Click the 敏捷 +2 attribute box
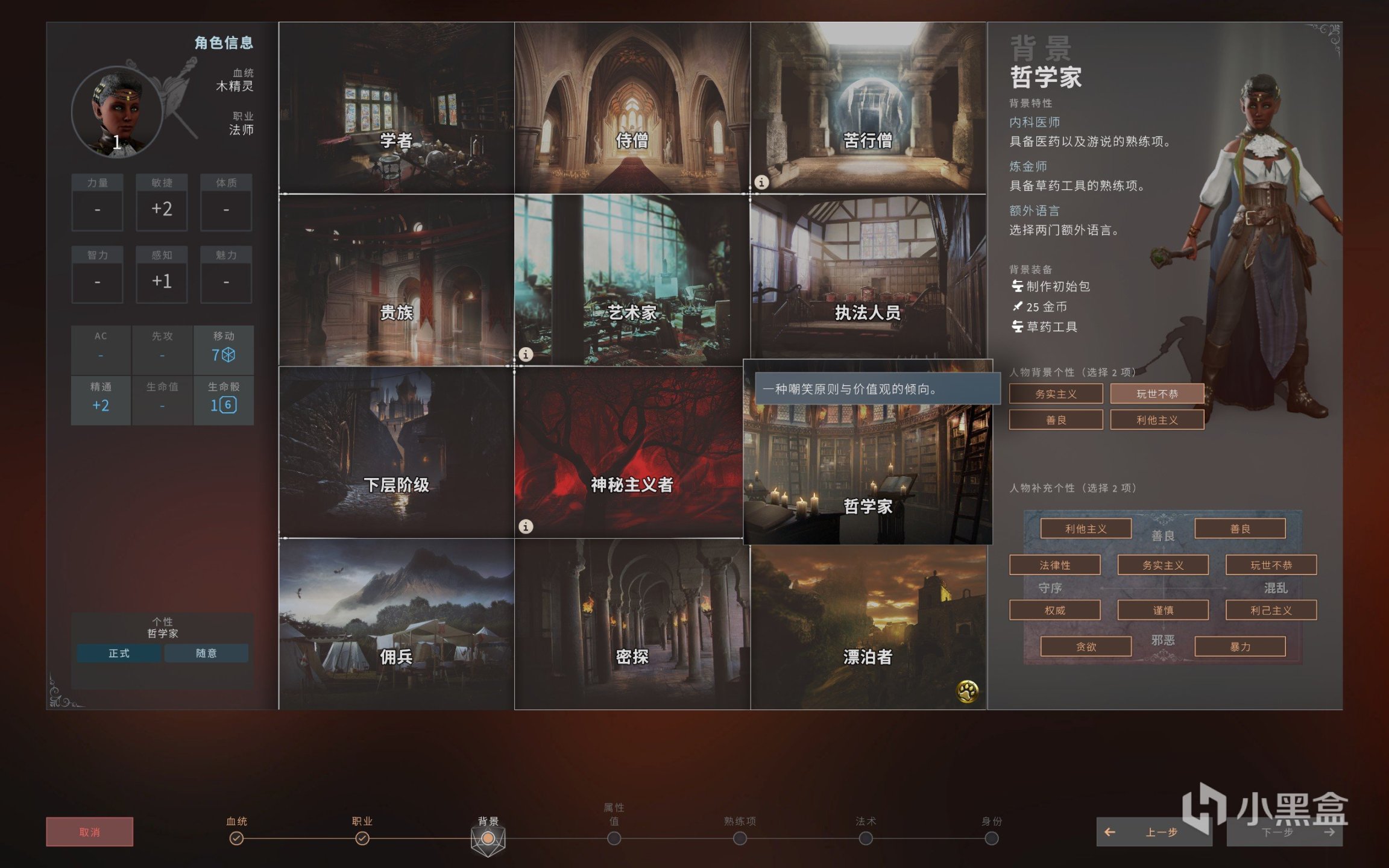Screen dimensions: 1389x868 click(x=162, y=203)
